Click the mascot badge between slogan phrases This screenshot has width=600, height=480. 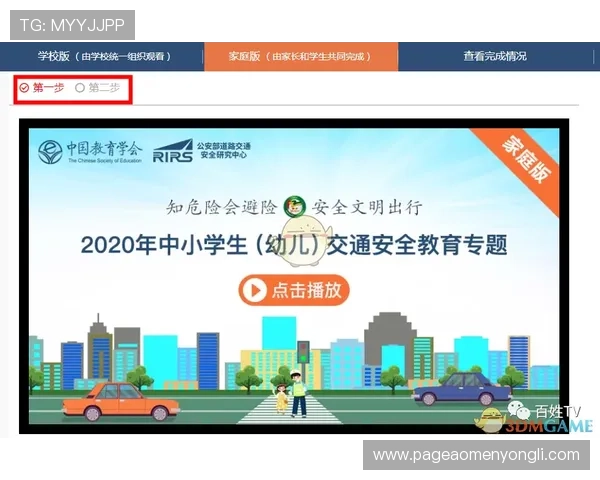click(x=295, y=207)
